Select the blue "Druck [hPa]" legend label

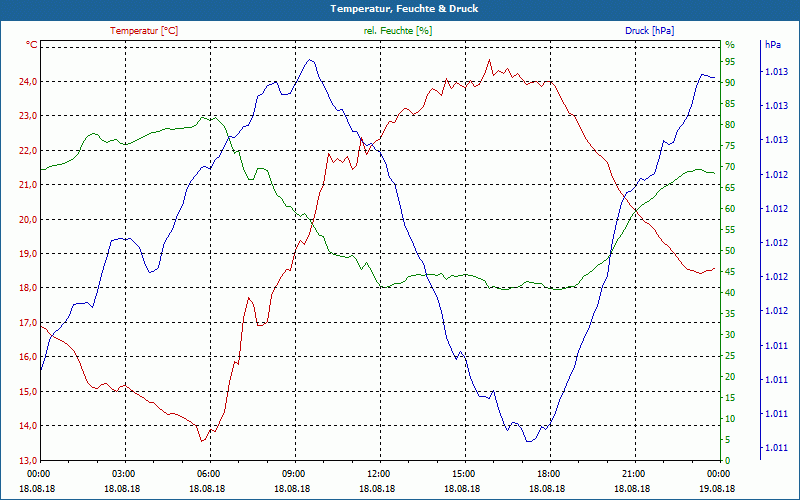click(649, 31)
